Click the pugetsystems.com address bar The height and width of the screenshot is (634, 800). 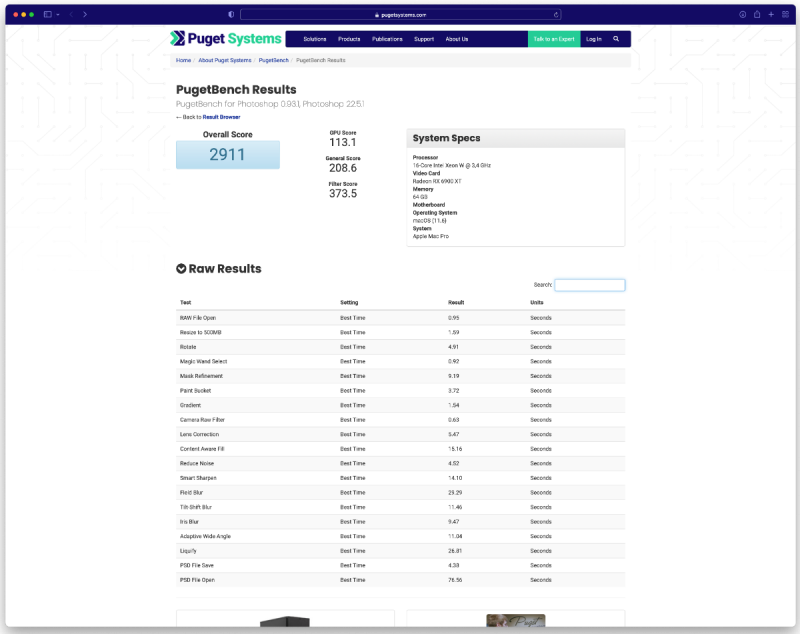coord(401,15)
